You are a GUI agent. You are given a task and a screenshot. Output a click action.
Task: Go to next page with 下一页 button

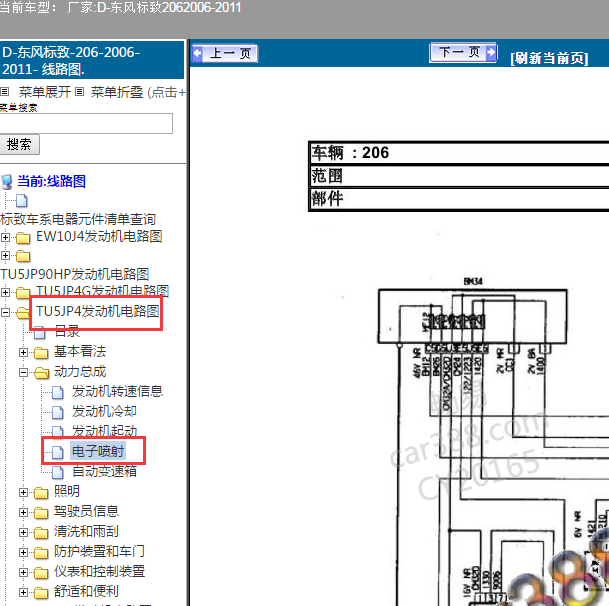tap(463, 52)
